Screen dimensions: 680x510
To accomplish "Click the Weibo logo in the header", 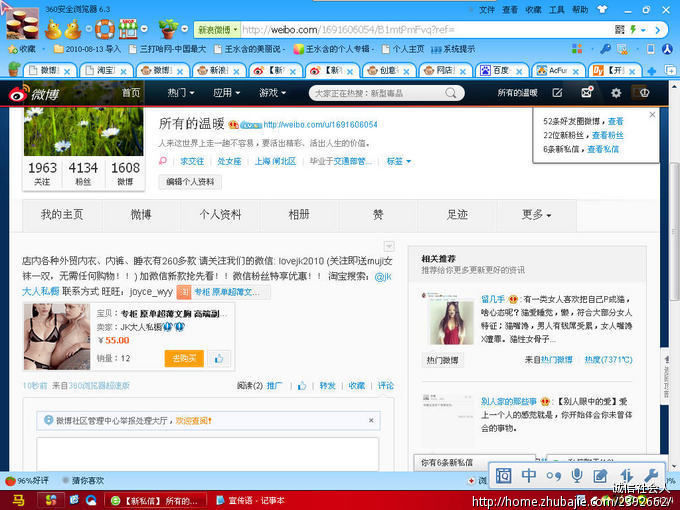I will (33, 93).
